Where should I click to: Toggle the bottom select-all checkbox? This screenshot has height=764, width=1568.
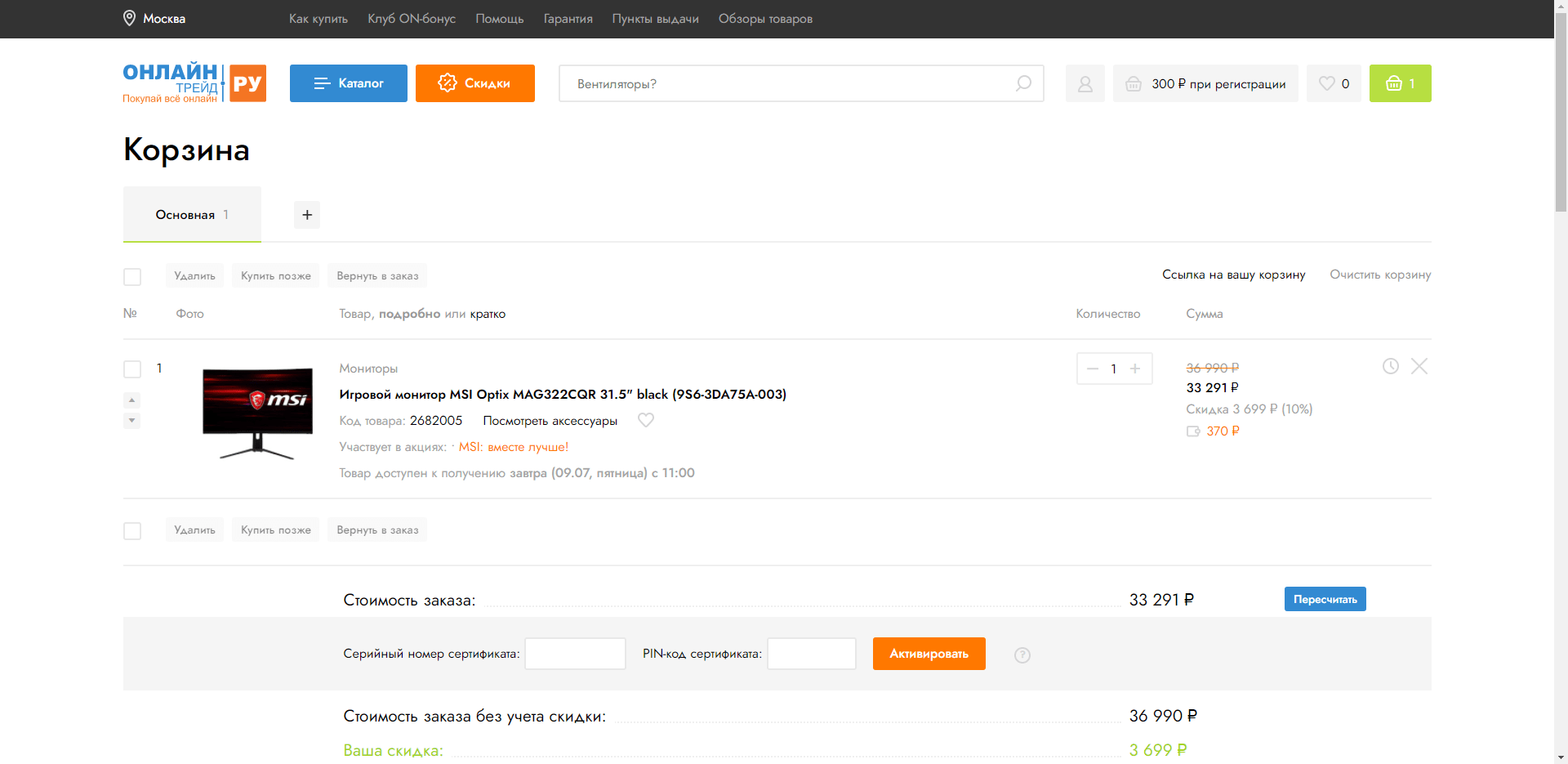[x=132, y=531]
